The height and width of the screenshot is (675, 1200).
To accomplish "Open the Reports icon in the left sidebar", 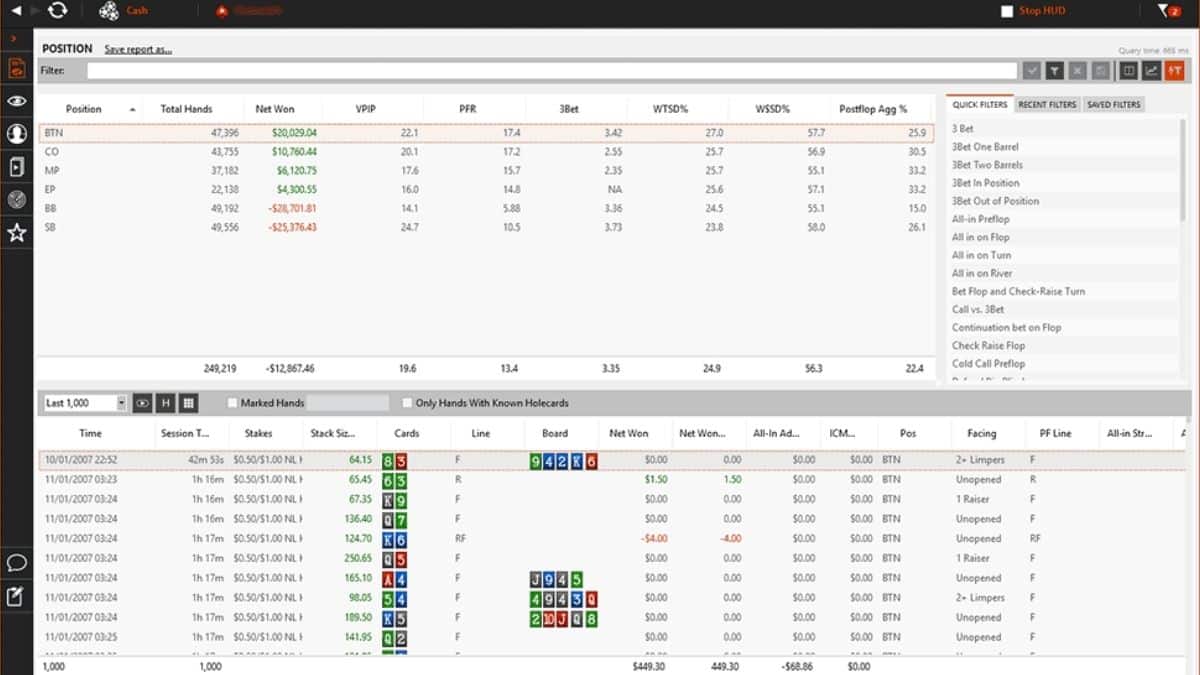I will tap(14, 69).
